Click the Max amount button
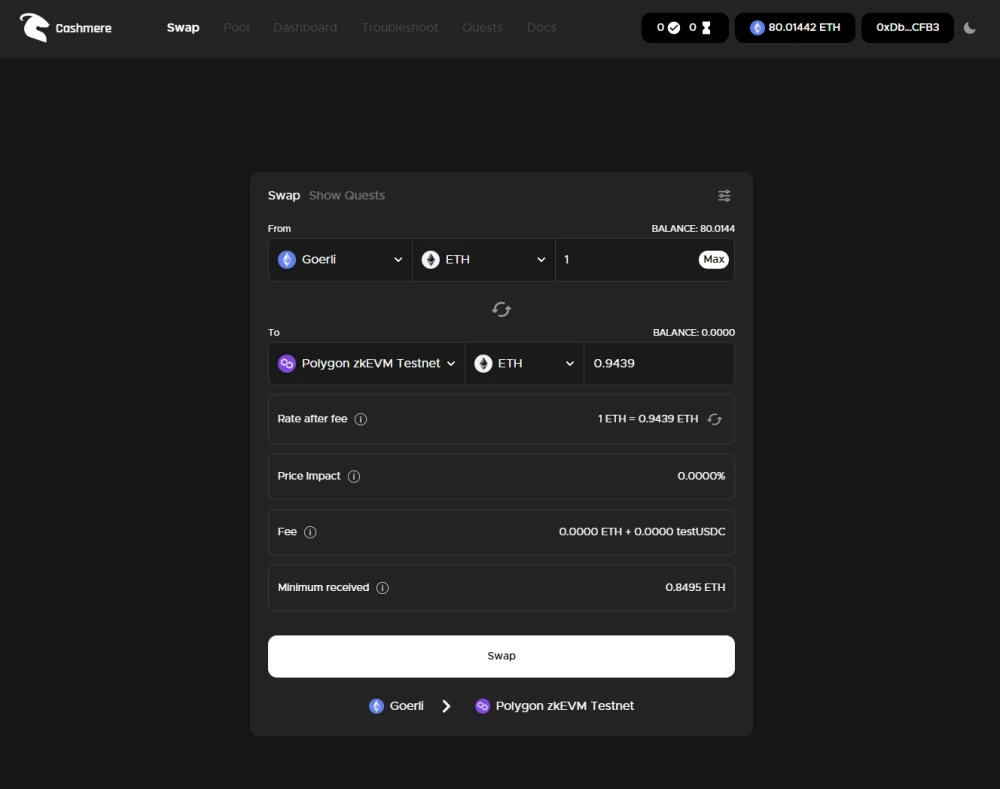The image size is (1000, 789). point(714,259)
